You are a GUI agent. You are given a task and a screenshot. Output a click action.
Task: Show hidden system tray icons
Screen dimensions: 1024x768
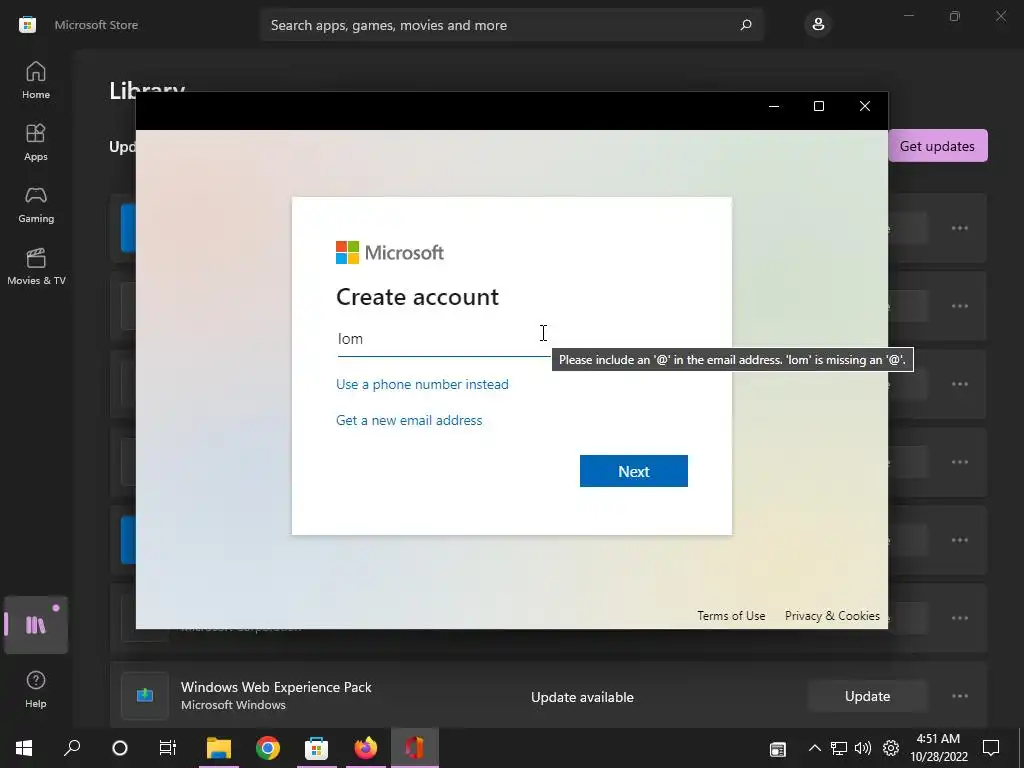pyautogui.click(x=814, y=748)
